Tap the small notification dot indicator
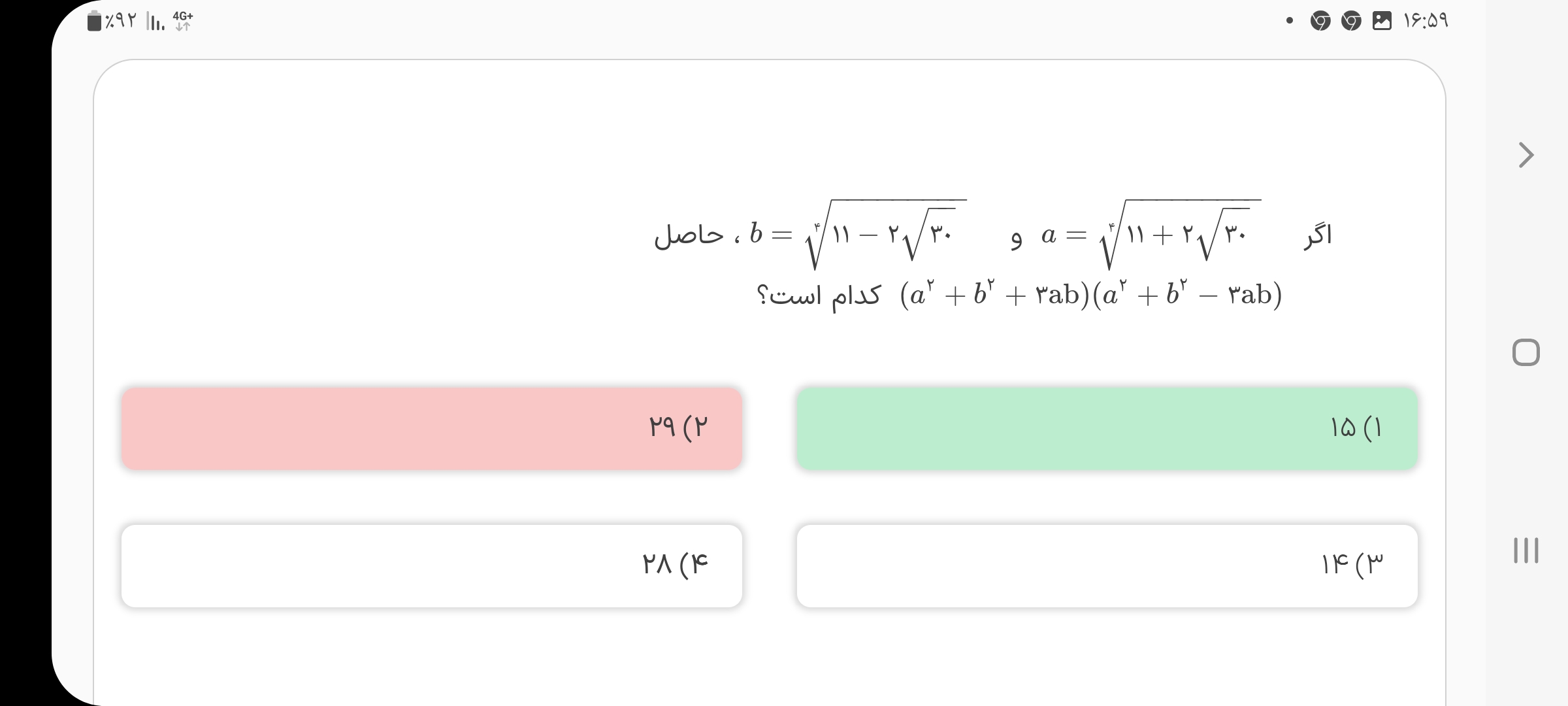This screenshot has height=706, width=1568. pos(1289,21)
